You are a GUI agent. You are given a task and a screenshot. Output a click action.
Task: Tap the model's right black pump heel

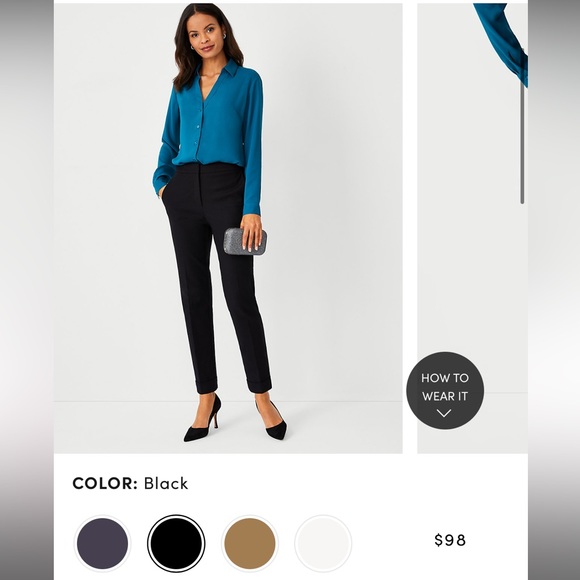pos(202,420)
